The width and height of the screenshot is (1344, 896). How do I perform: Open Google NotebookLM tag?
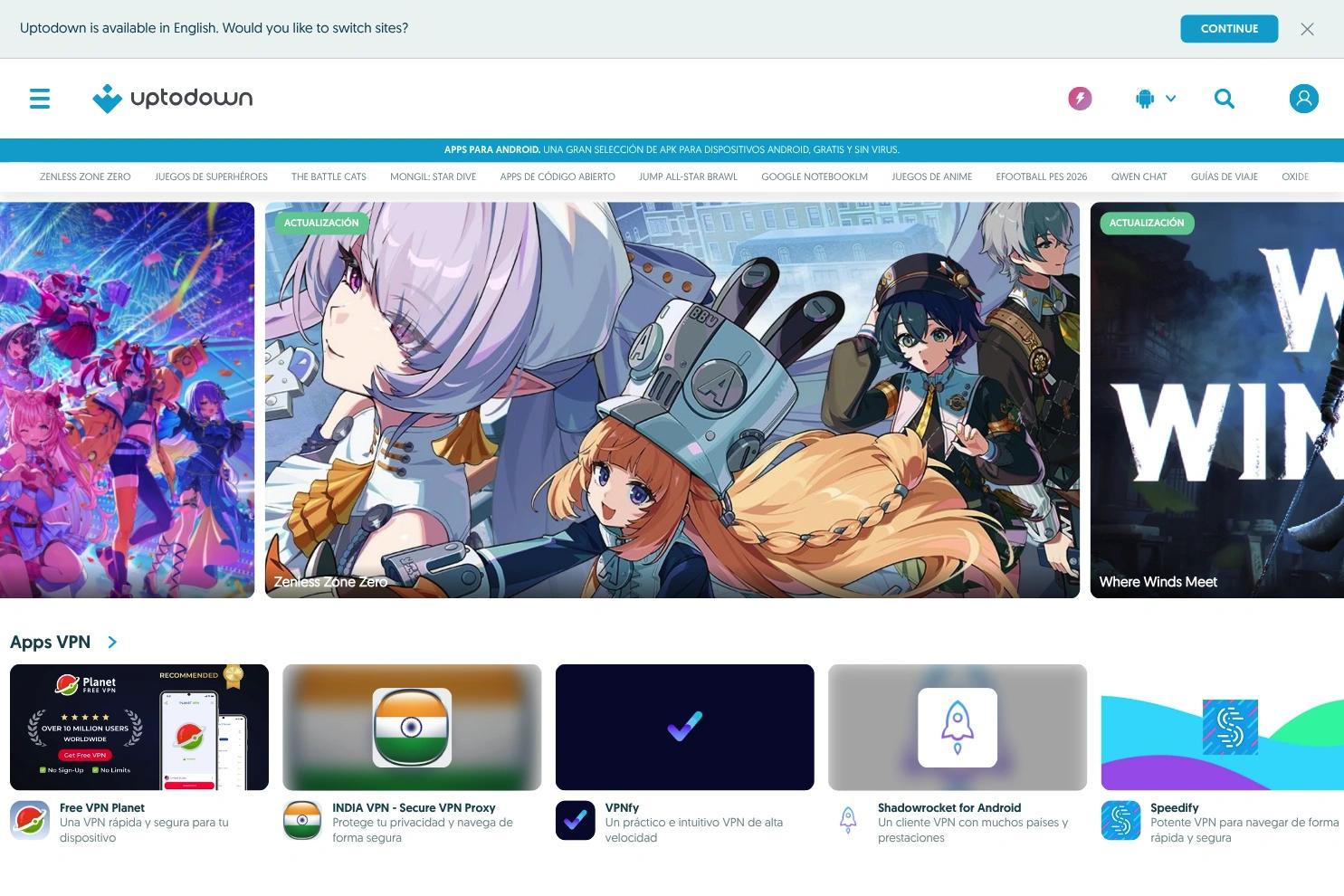click(x=815, y=177)
